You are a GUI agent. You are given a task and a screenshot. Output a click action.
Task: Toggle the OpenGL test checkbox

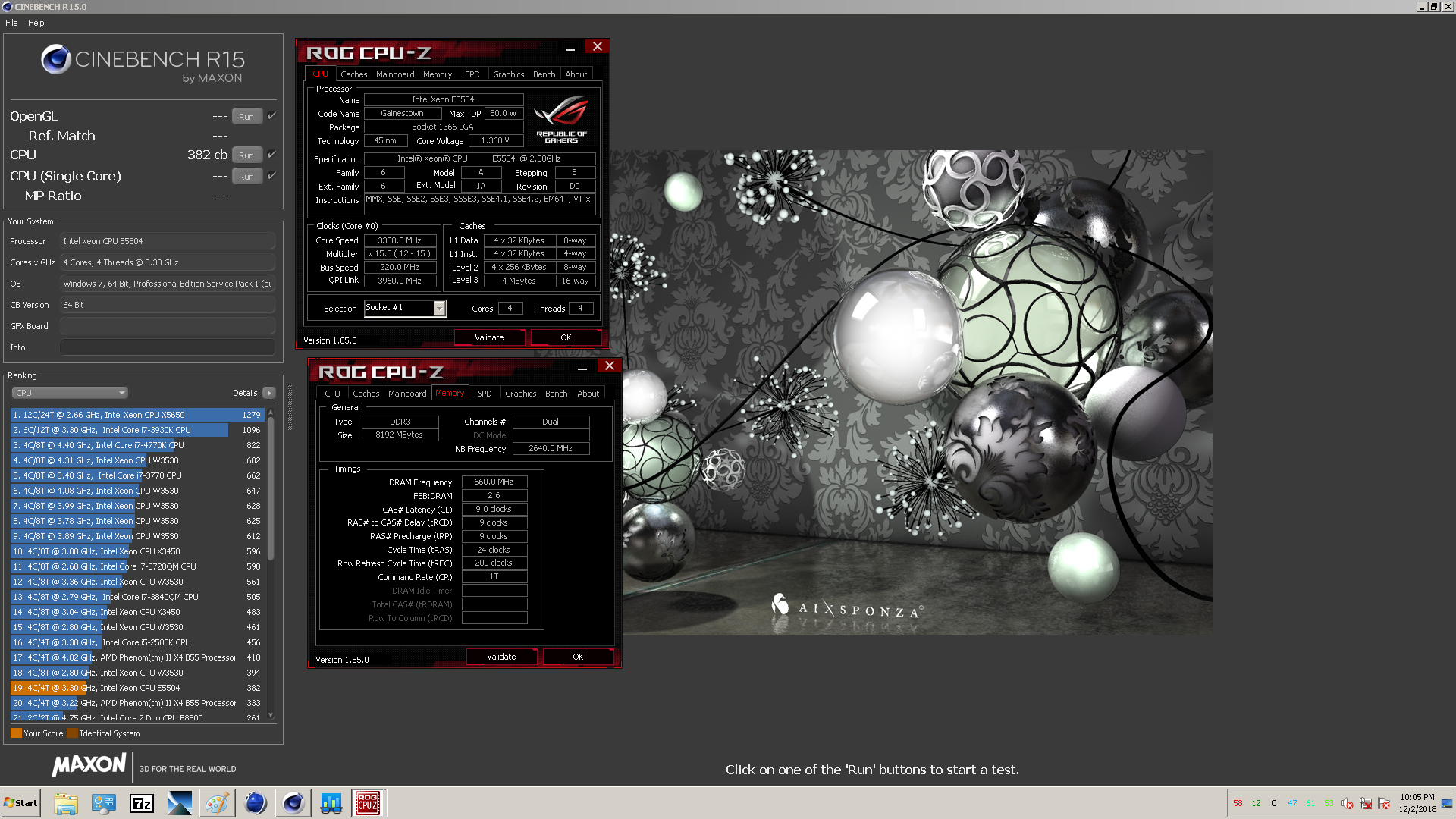(x=272, y=116)
